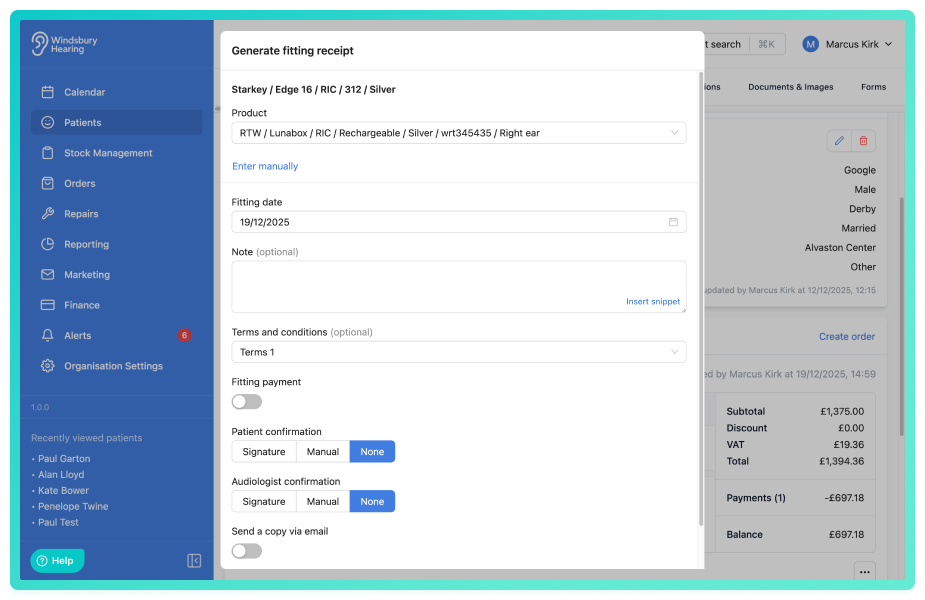Click the Alerts bell icon
The image size is (925, 600).
[x=48, y=335]
